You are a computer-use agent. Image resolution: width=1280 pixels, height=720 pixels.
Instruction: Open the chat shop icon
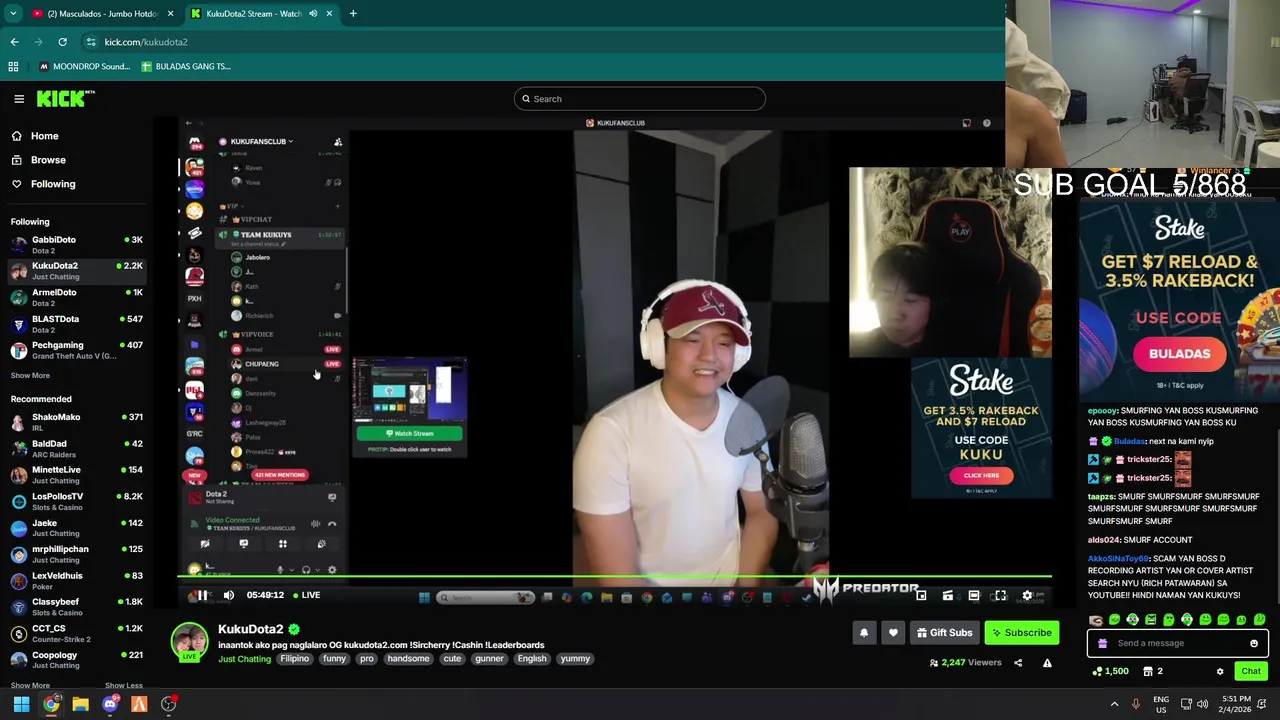[x=1147, y=671]
